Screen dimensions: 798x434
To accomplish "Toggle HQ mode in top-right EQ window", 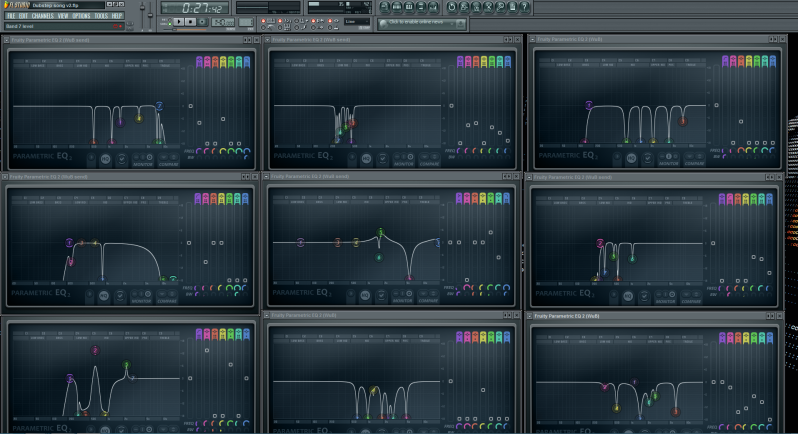I will click(x=631, y=159).
